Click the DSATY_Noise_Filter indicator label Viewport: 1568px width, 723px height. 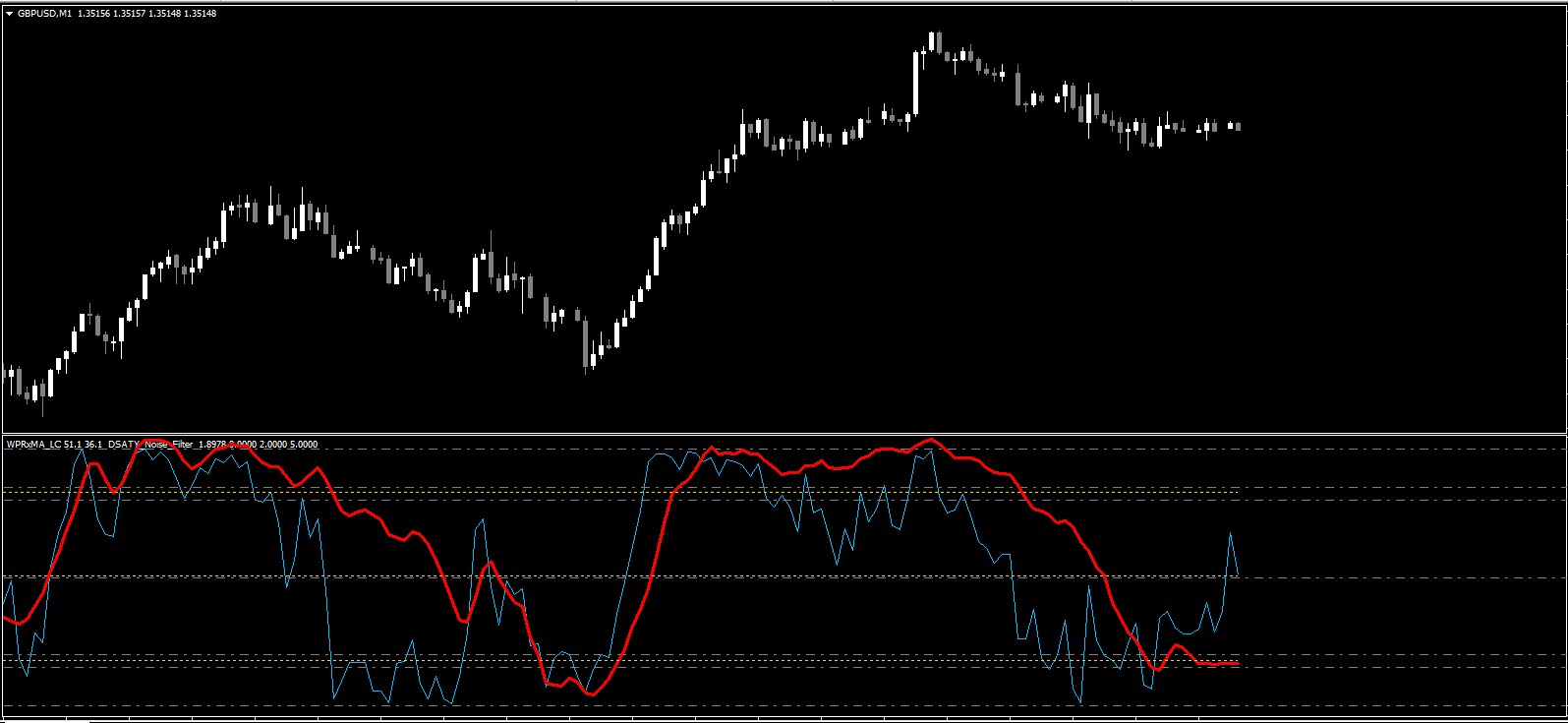[x=151, y=445]
